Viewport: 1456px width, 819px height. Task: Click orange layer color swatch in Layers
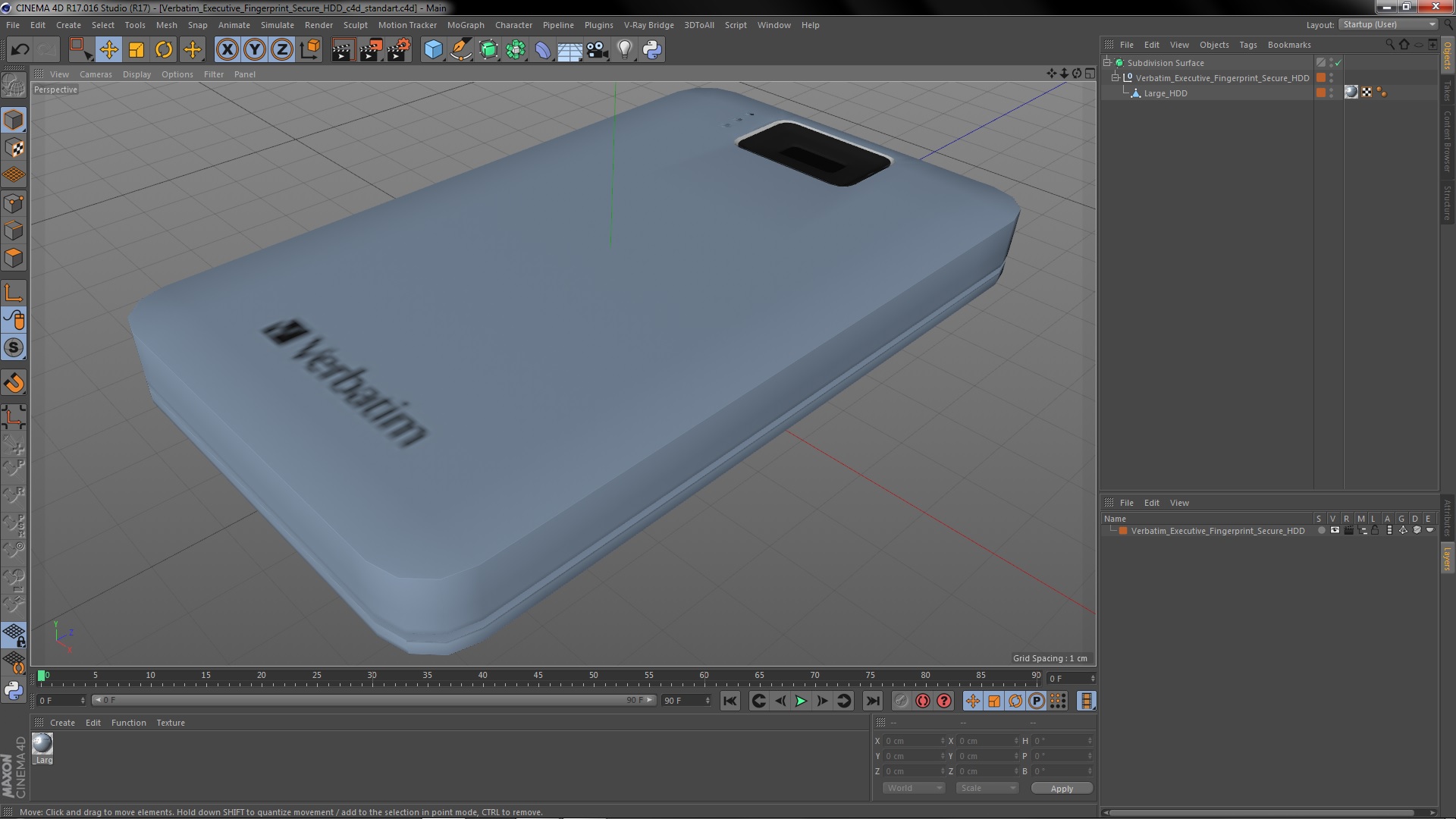(x=1123, y=531)
